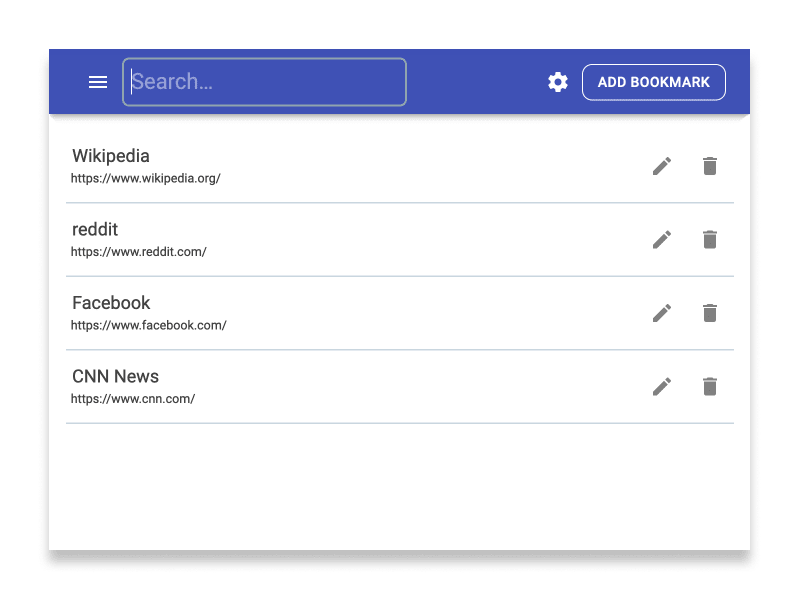Viewport: 800px width, 600px height.
Task: Delete the Facebook bookmark
Action: point(710,313)
